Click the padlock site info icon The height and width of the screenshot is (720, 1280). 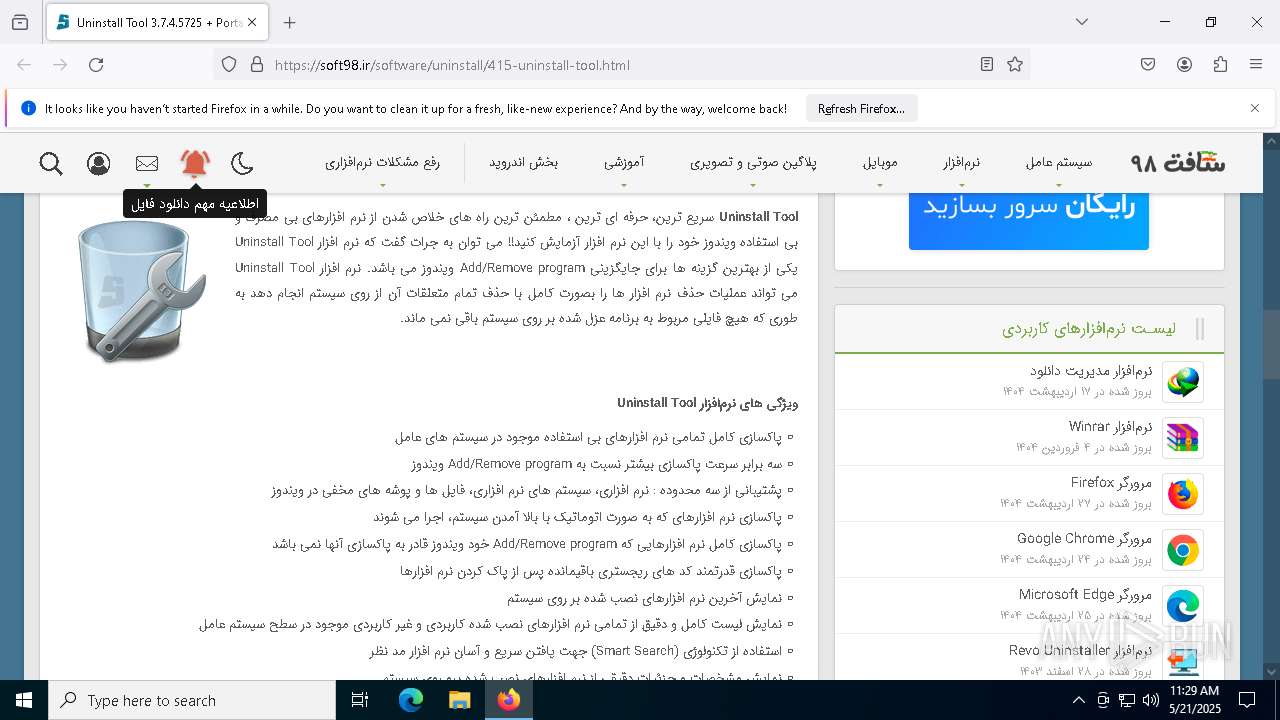pos(257,65)
